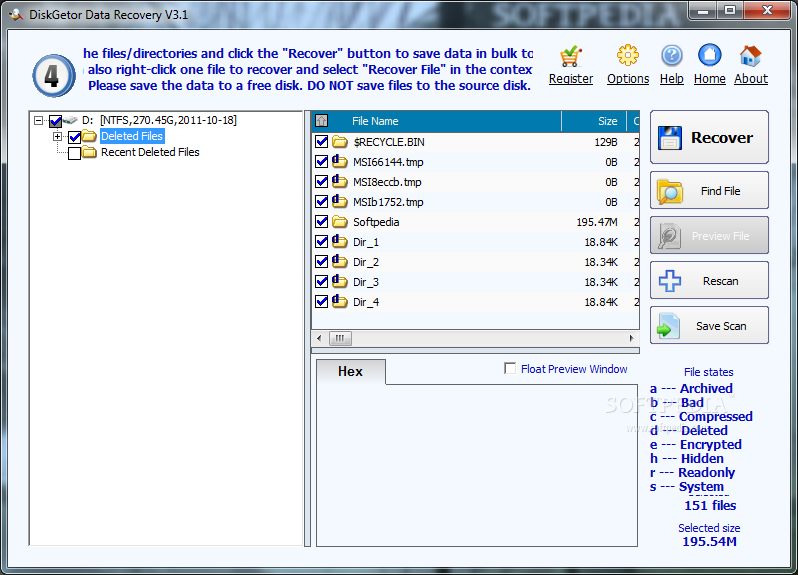
Task: Open Options via the gear icon
Action: [628, 55]
